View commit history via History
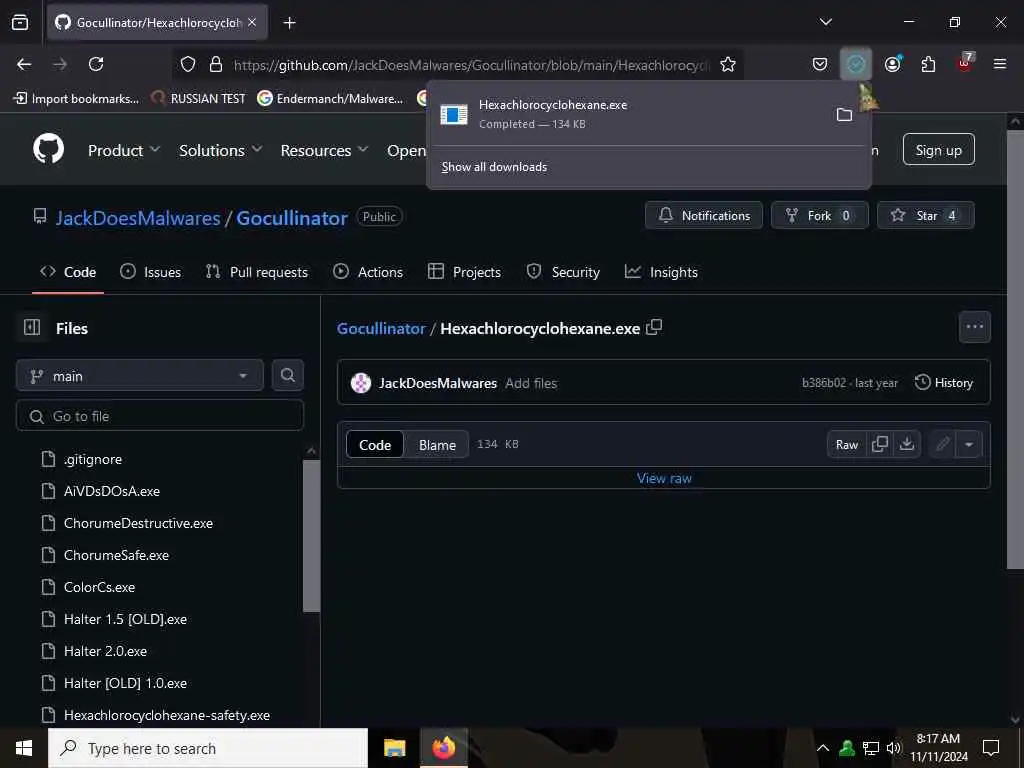1024x768 pixels. (x=944, y=383)
